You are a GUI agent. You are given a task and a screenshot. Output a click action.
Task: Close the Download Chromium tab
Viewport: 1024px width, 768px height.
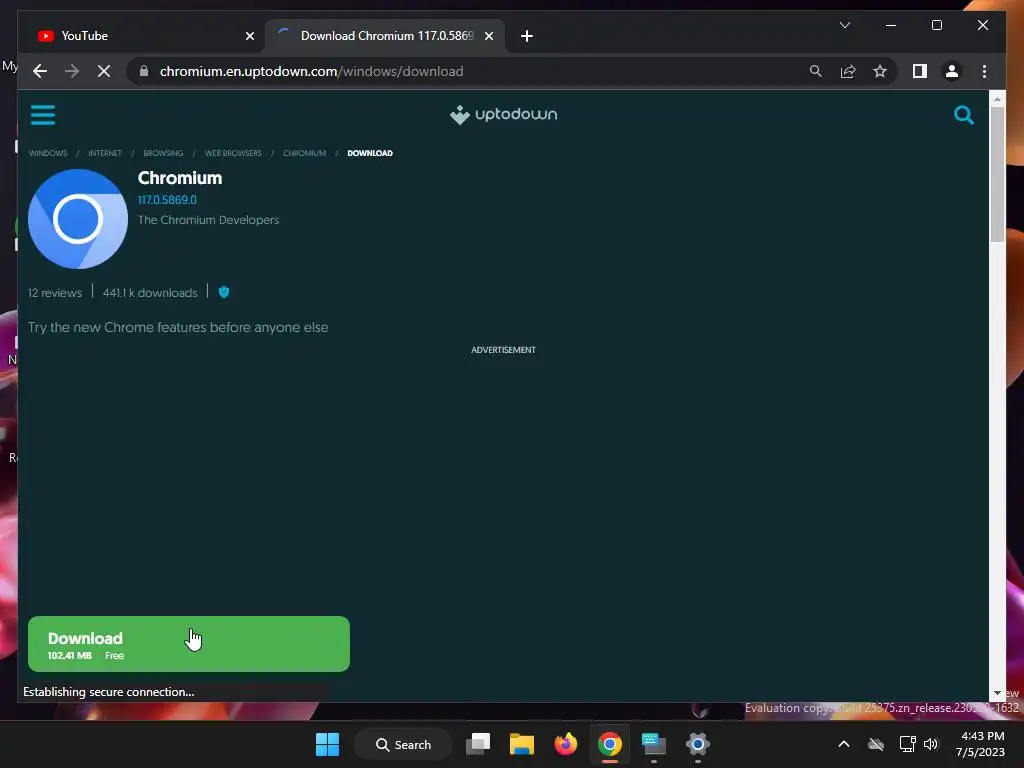coord(488,36)
